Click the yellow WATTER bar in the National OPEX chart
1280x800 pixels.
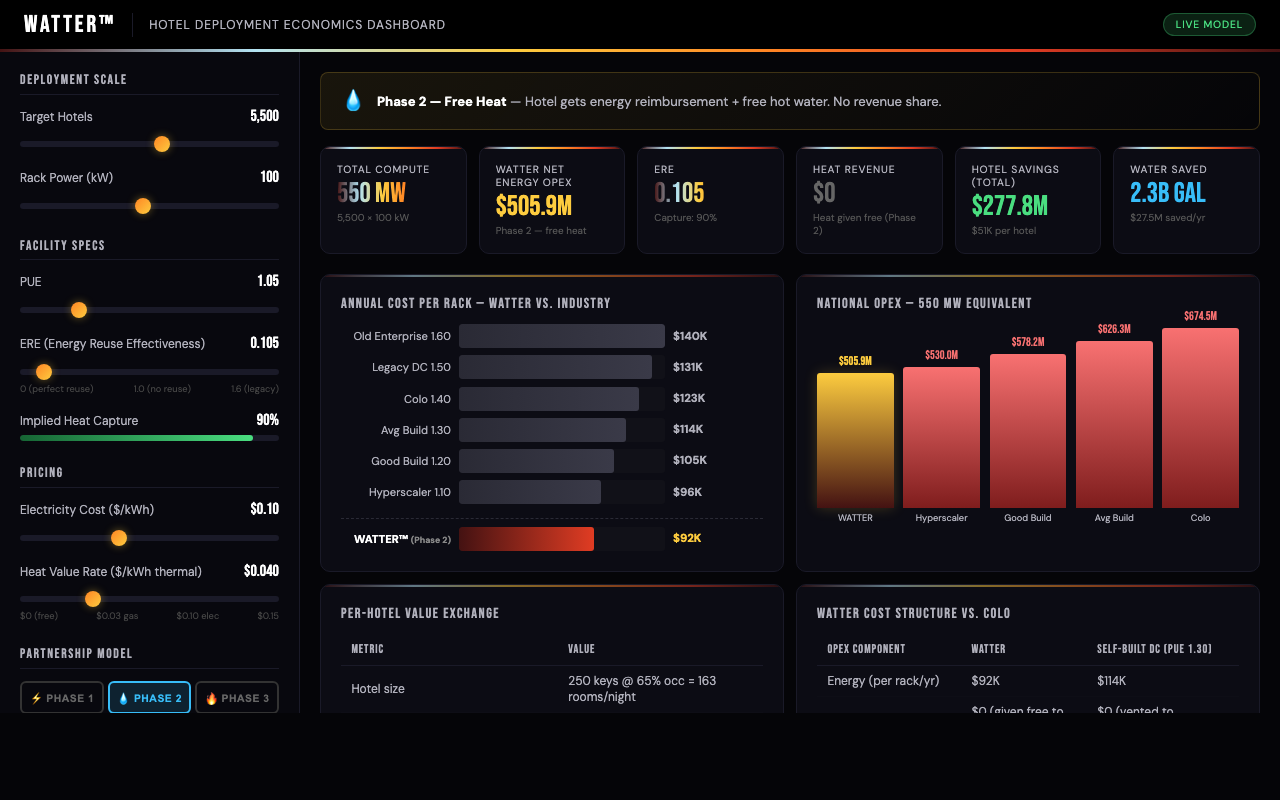click(855, 440)
